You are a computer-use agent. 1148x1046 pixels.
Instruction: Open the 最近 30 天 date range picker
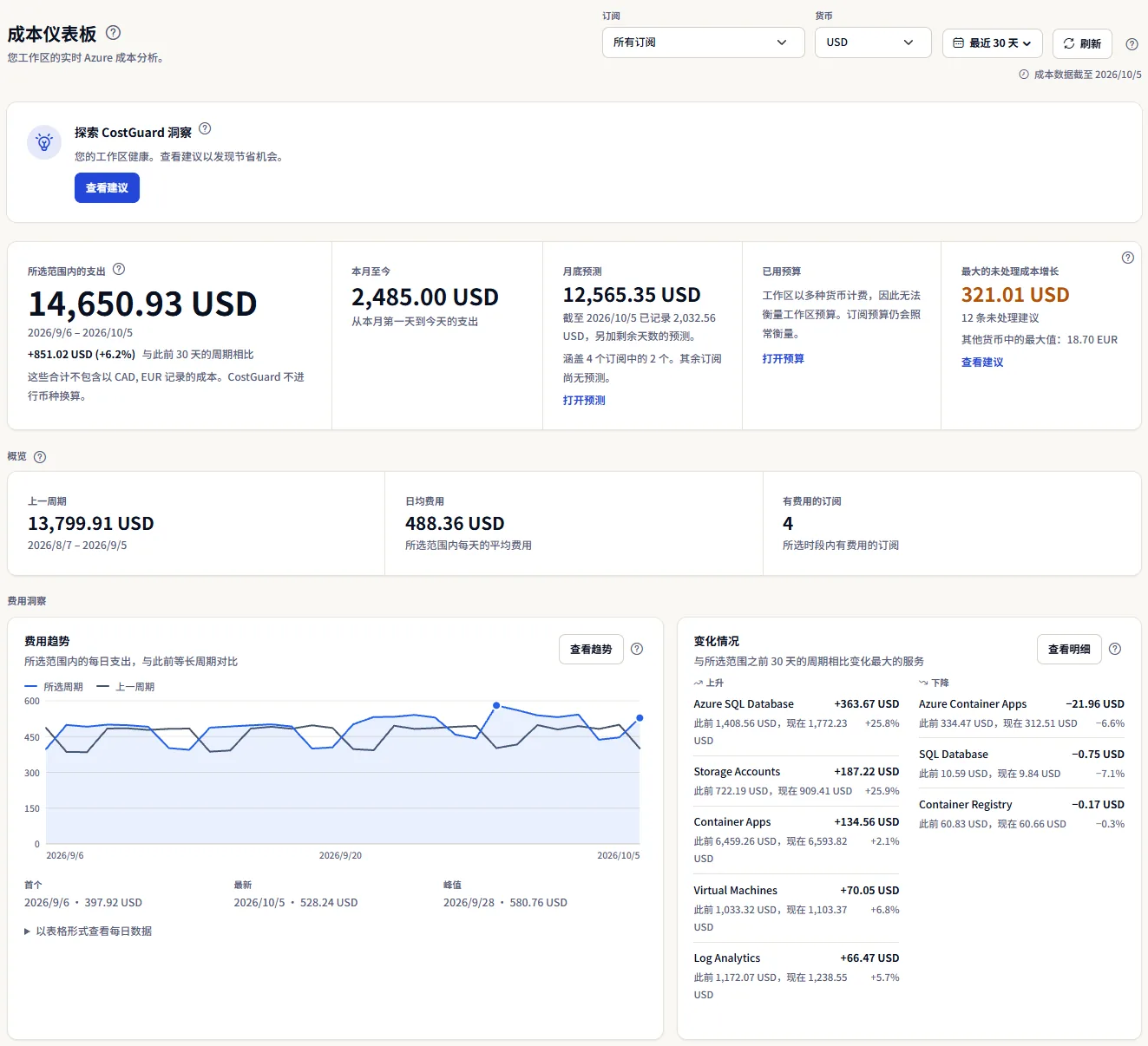[993, 43]
